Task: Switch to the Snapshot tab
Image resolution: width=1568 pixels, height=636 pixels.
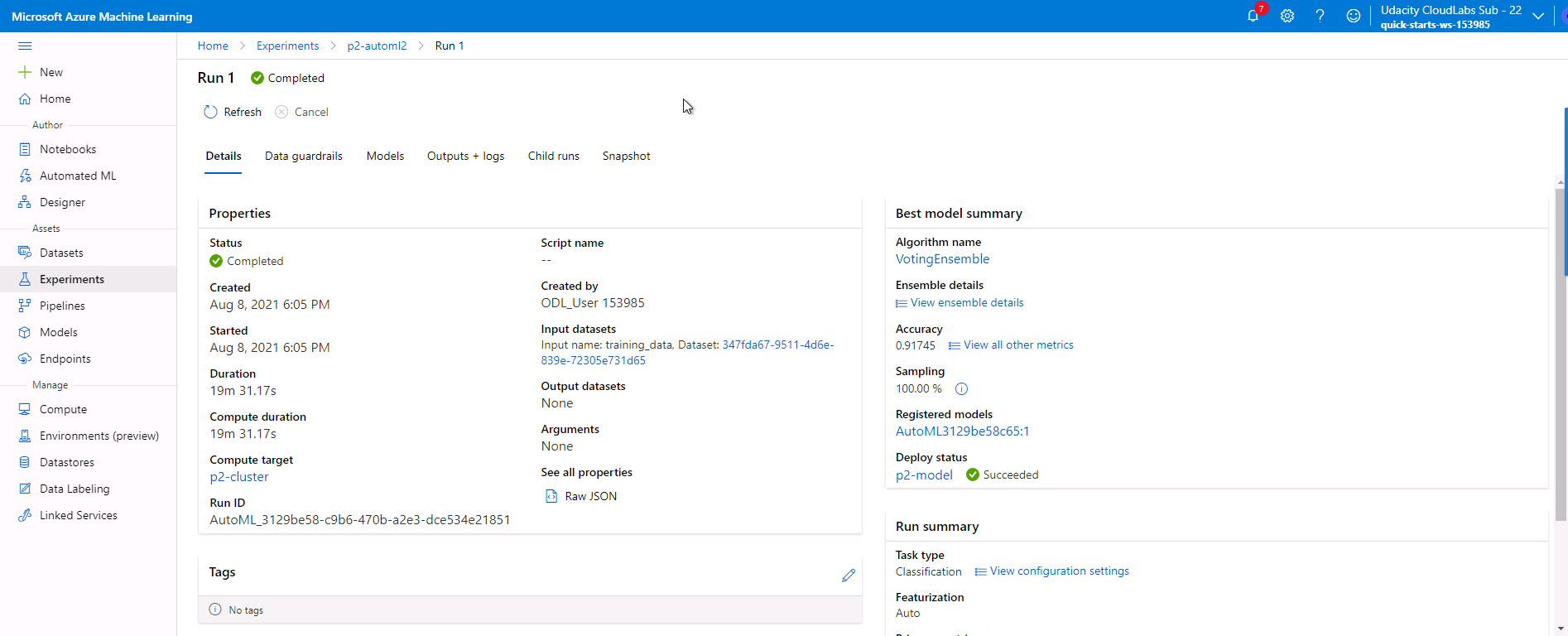Action: tap(627, 156)
